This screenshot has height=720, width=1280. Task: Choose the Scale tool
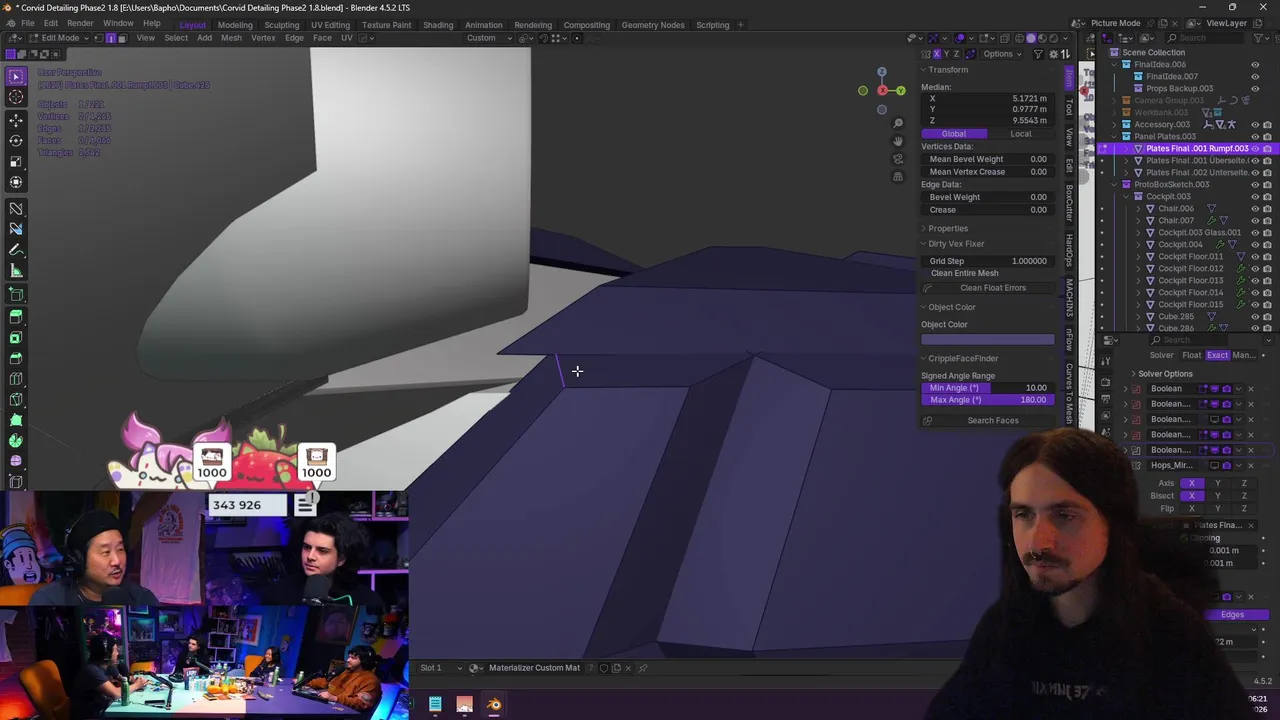pyautogui.click(x=16, y=161)
